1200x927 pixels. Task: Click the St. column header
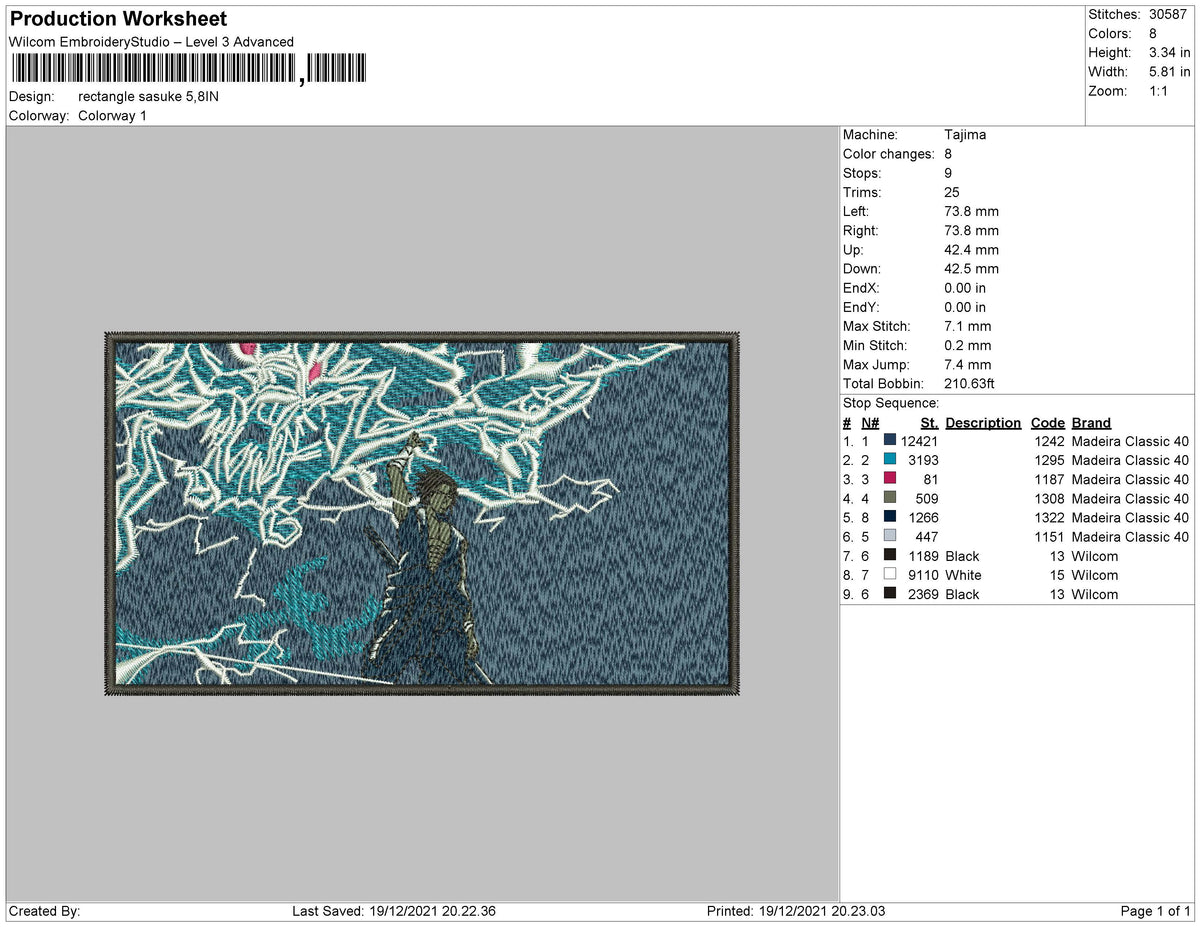[928, 423]
